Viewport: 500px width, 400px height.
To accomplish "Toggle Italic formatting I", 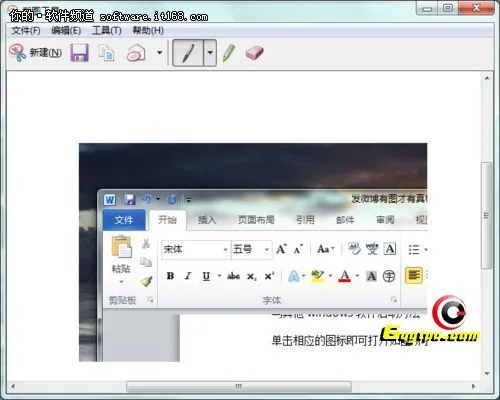I will (x=188, y=276).
